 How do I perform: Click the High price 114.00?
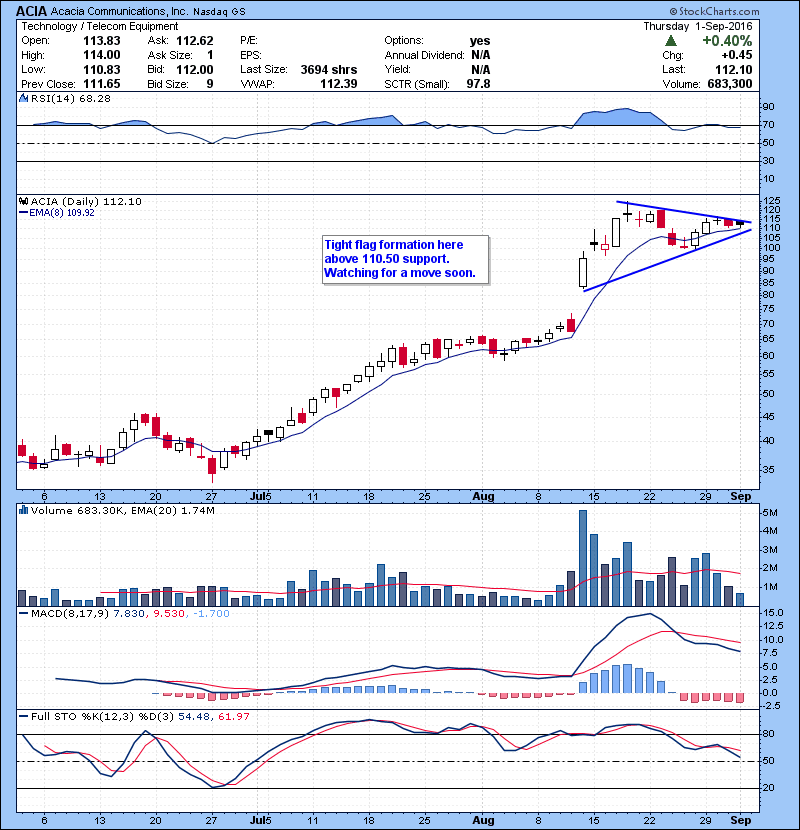tap(102, 55)
